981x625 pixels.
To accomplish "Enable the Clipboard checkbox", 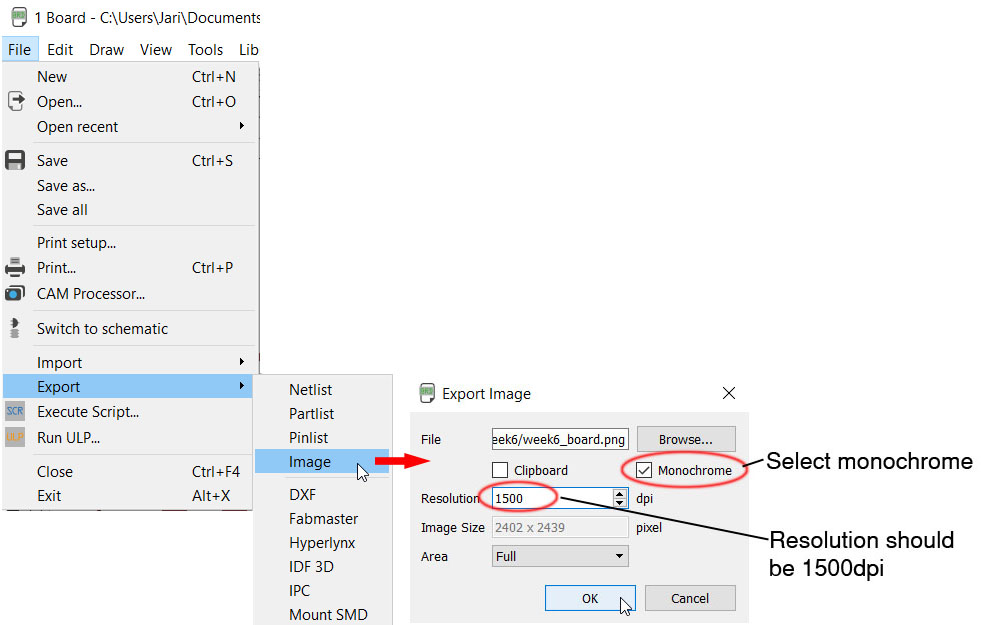I will 500,470.
